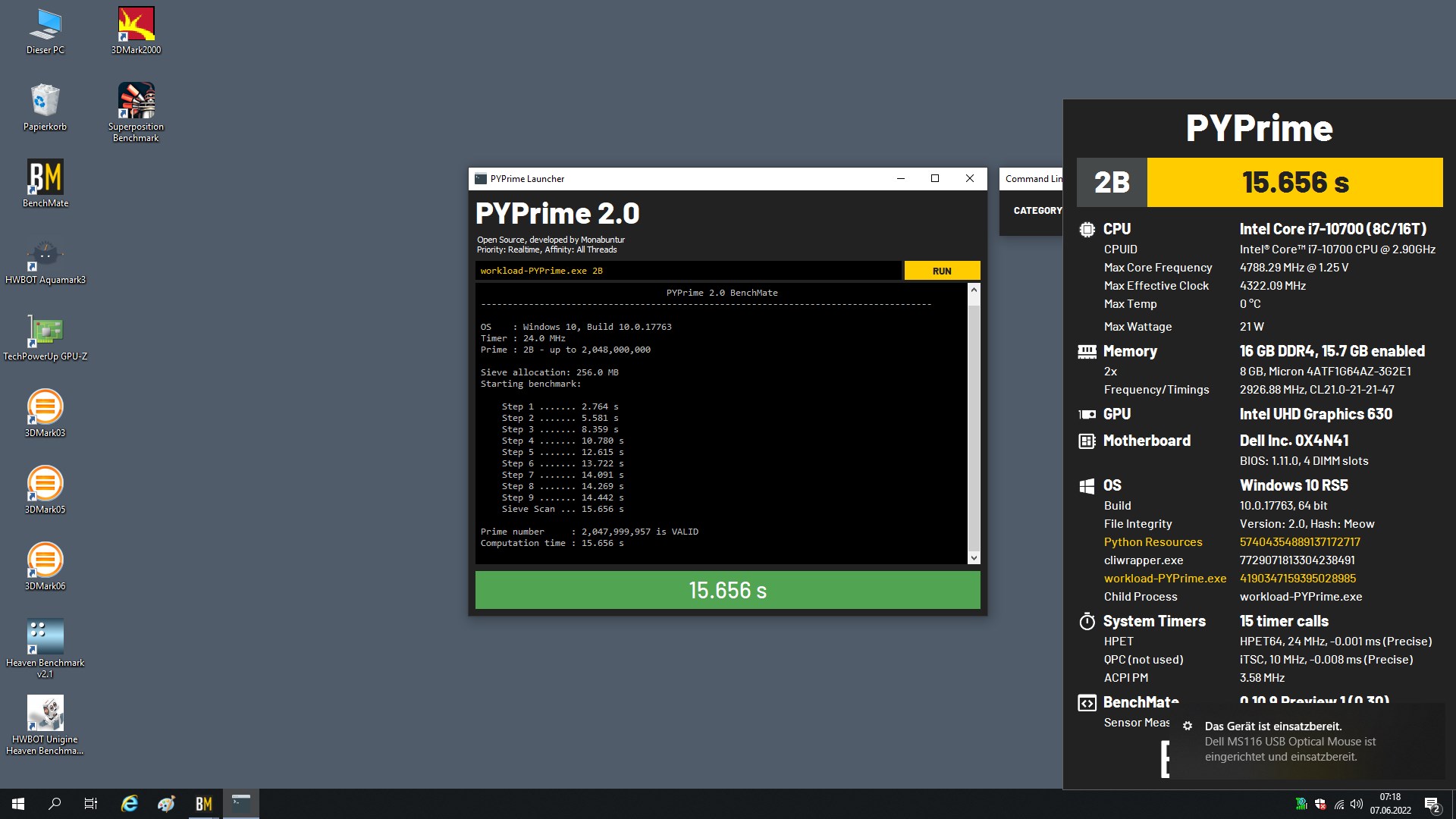Click the PYPrime Launcher title bar text
Viewport: 1456px width, 819px height.
pos(527,179)
